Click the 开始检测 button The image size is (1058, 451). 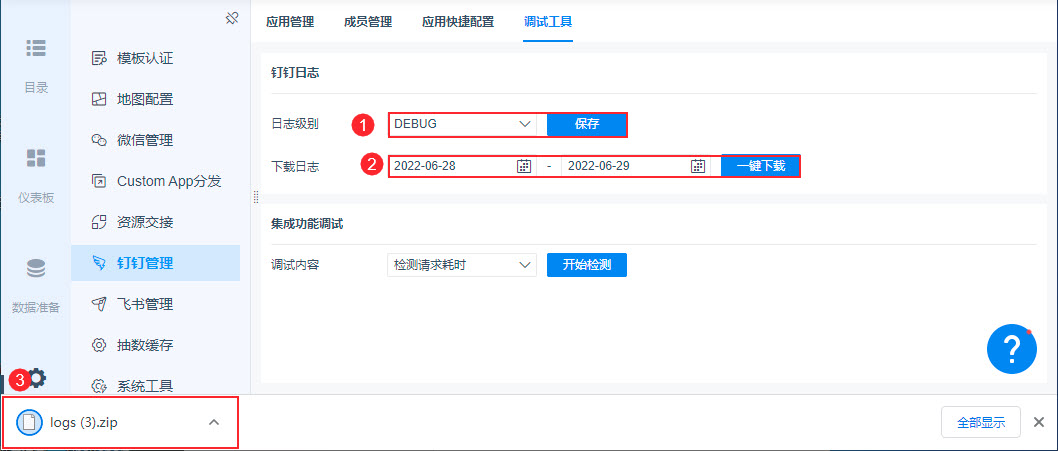587,265
